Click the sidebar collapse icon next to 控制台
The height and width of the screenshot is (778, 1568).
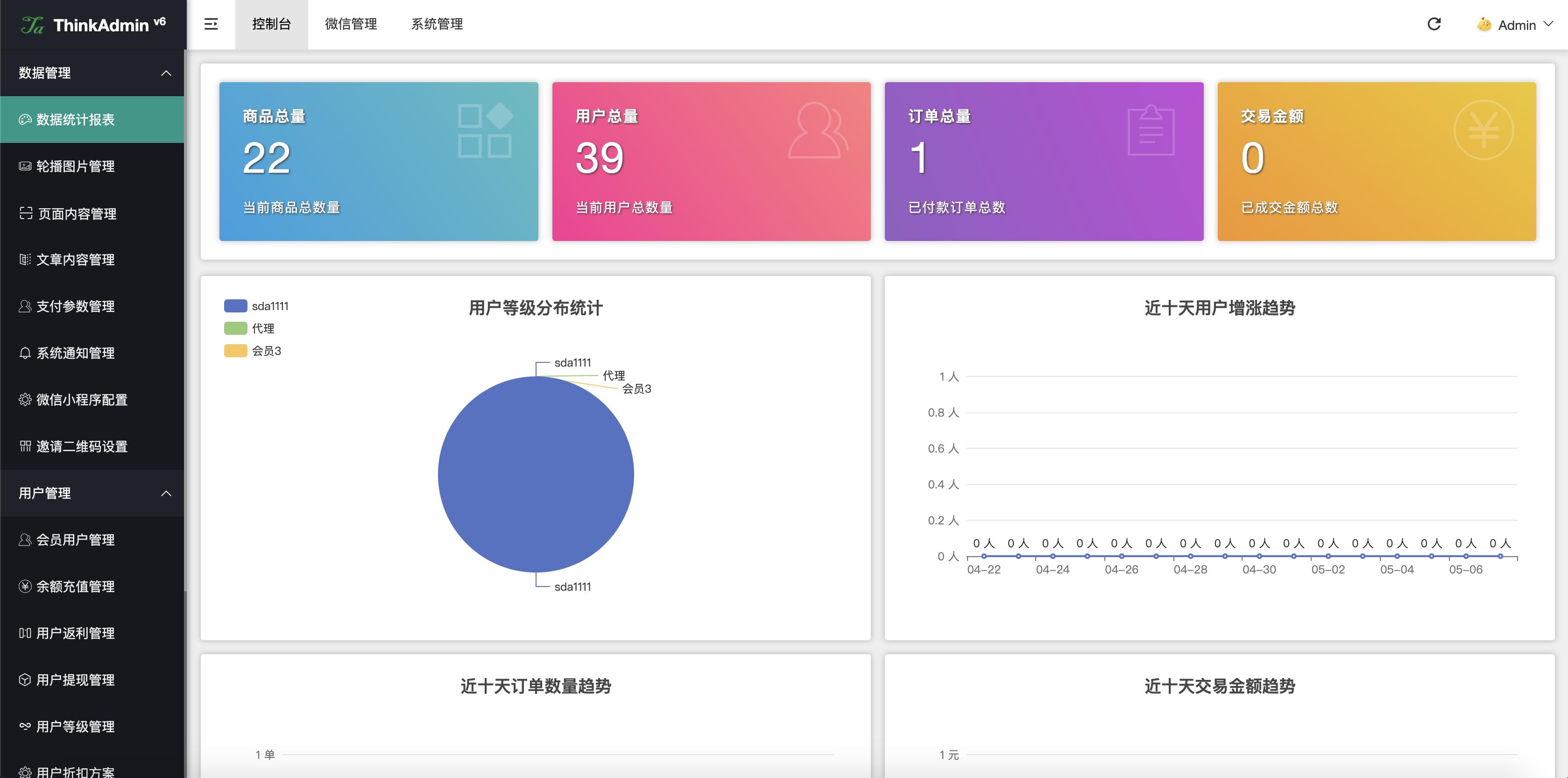pyautogui.click(x=211, y=24)
